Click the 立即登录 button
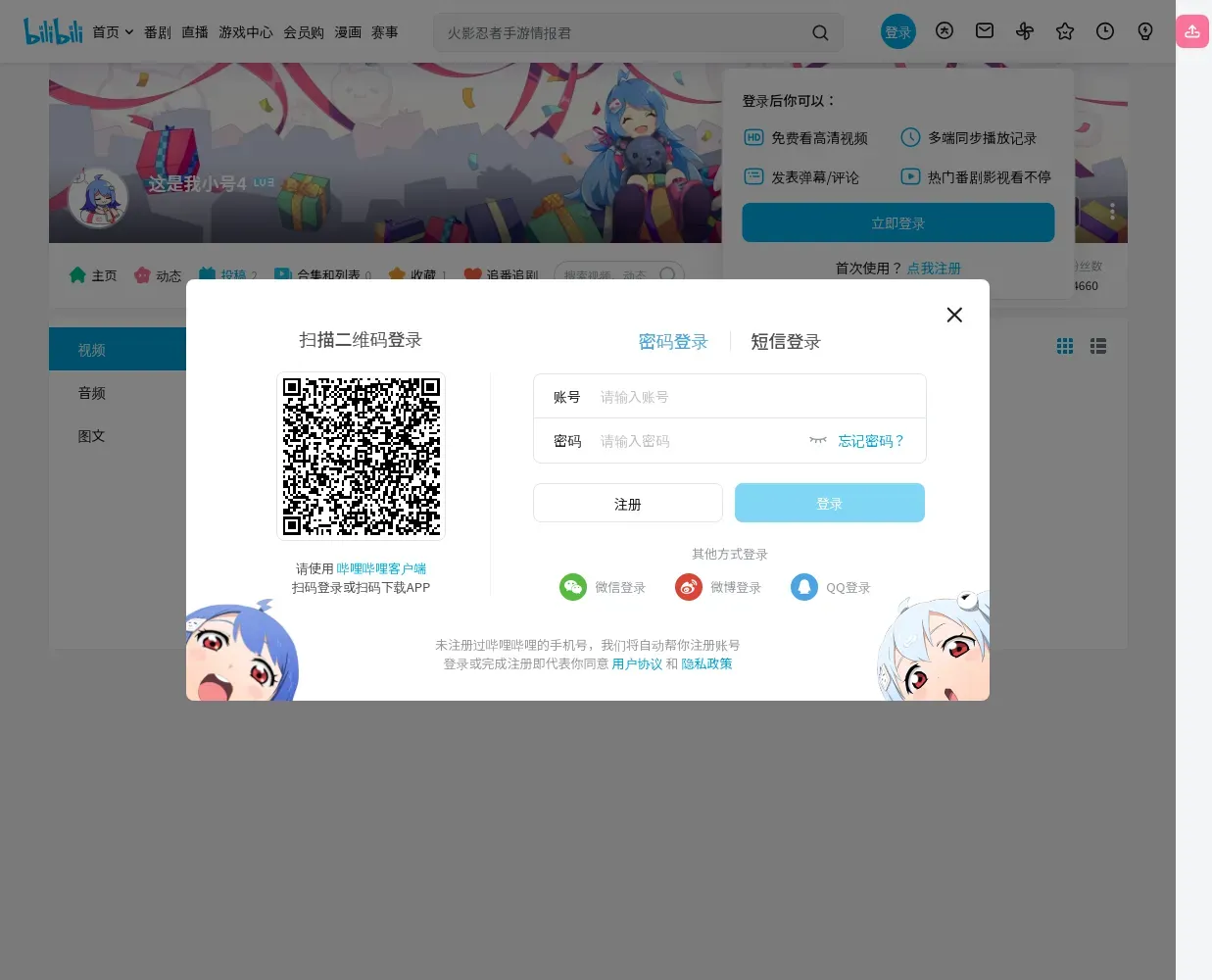Viewport: 1212px width, 980px height. coord(898,222)
